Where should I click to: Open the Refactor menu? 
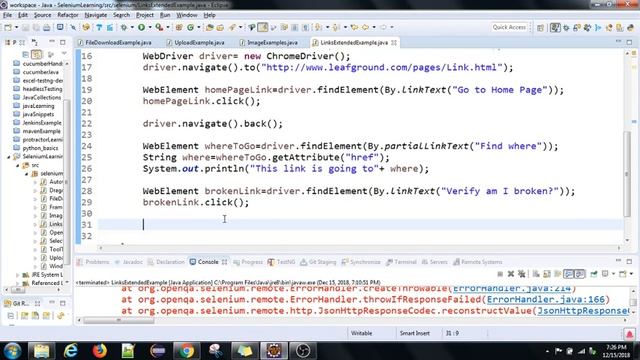point(68,15)
